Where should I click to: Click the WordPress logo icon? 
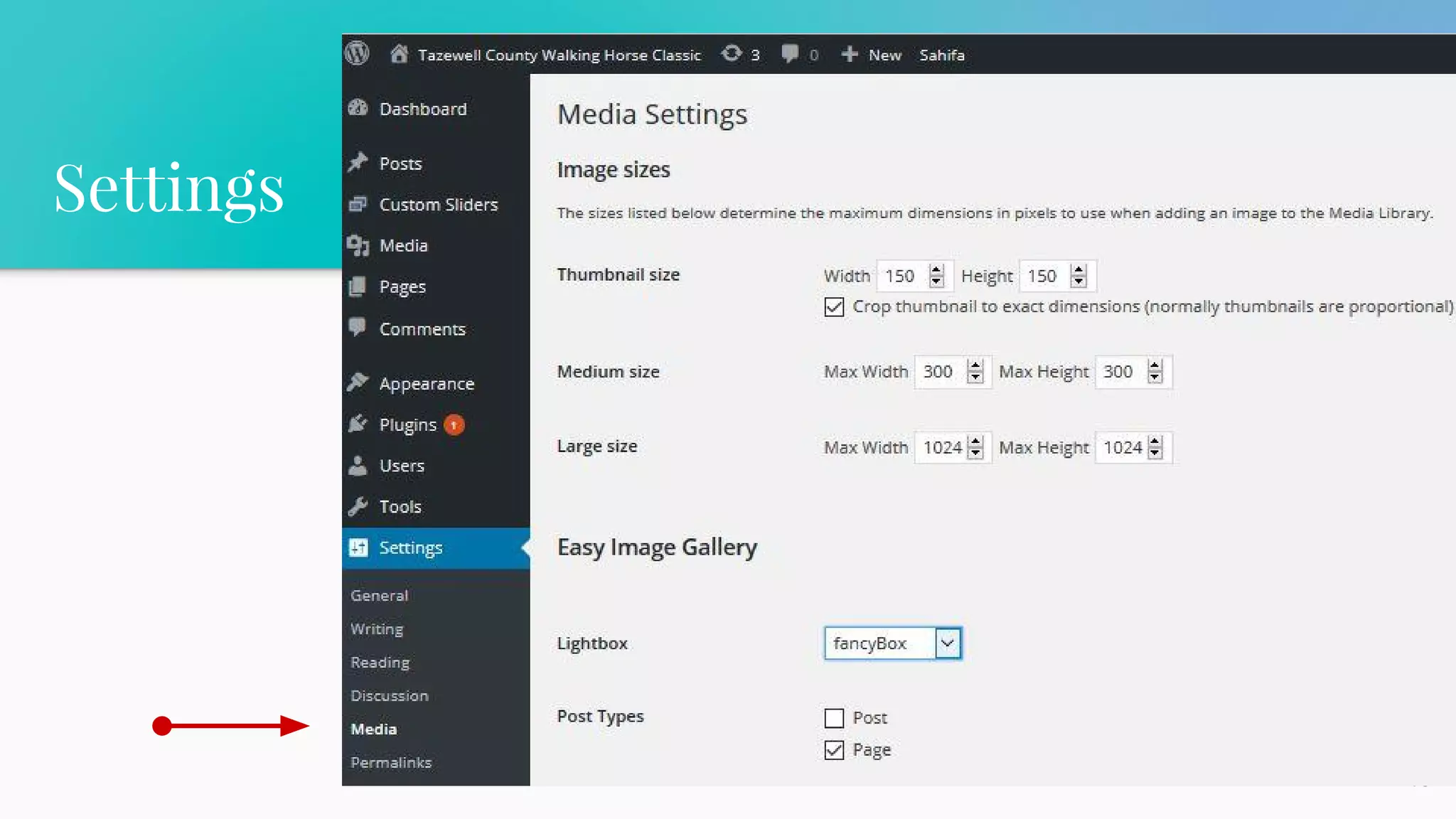pyautogui.click(x=357, y=53)
